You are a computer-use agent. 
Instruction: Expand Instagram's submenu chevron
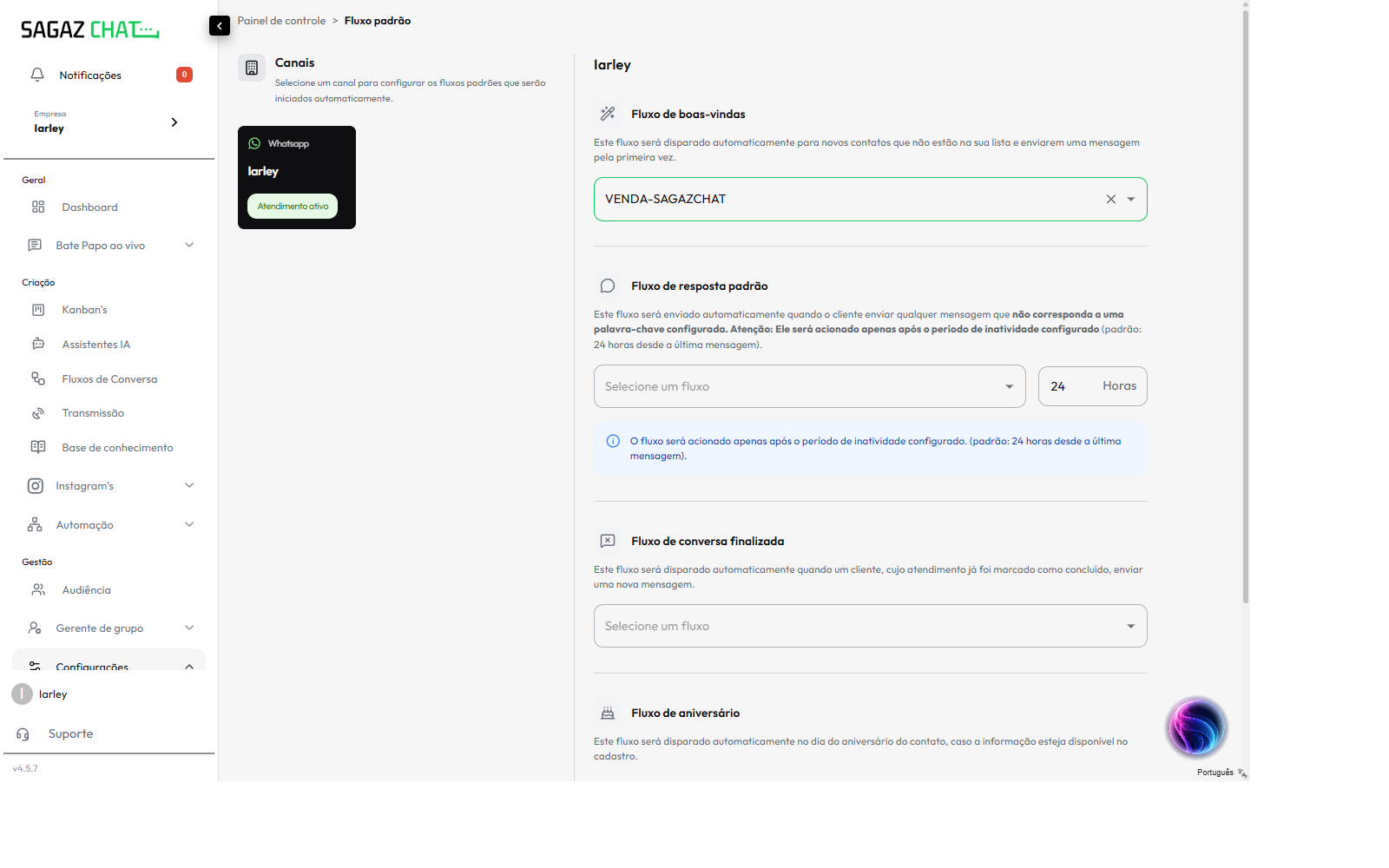pyautogui.click(x=189, y=485)
